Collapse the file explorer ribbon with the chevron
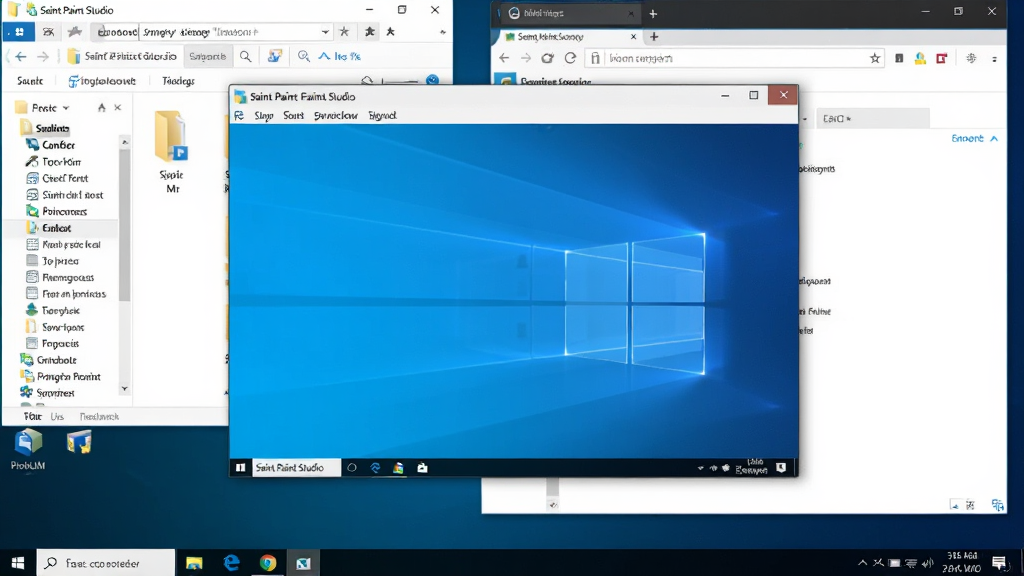Viewport: 1024px width, 576px height. [x=443, y=31]
